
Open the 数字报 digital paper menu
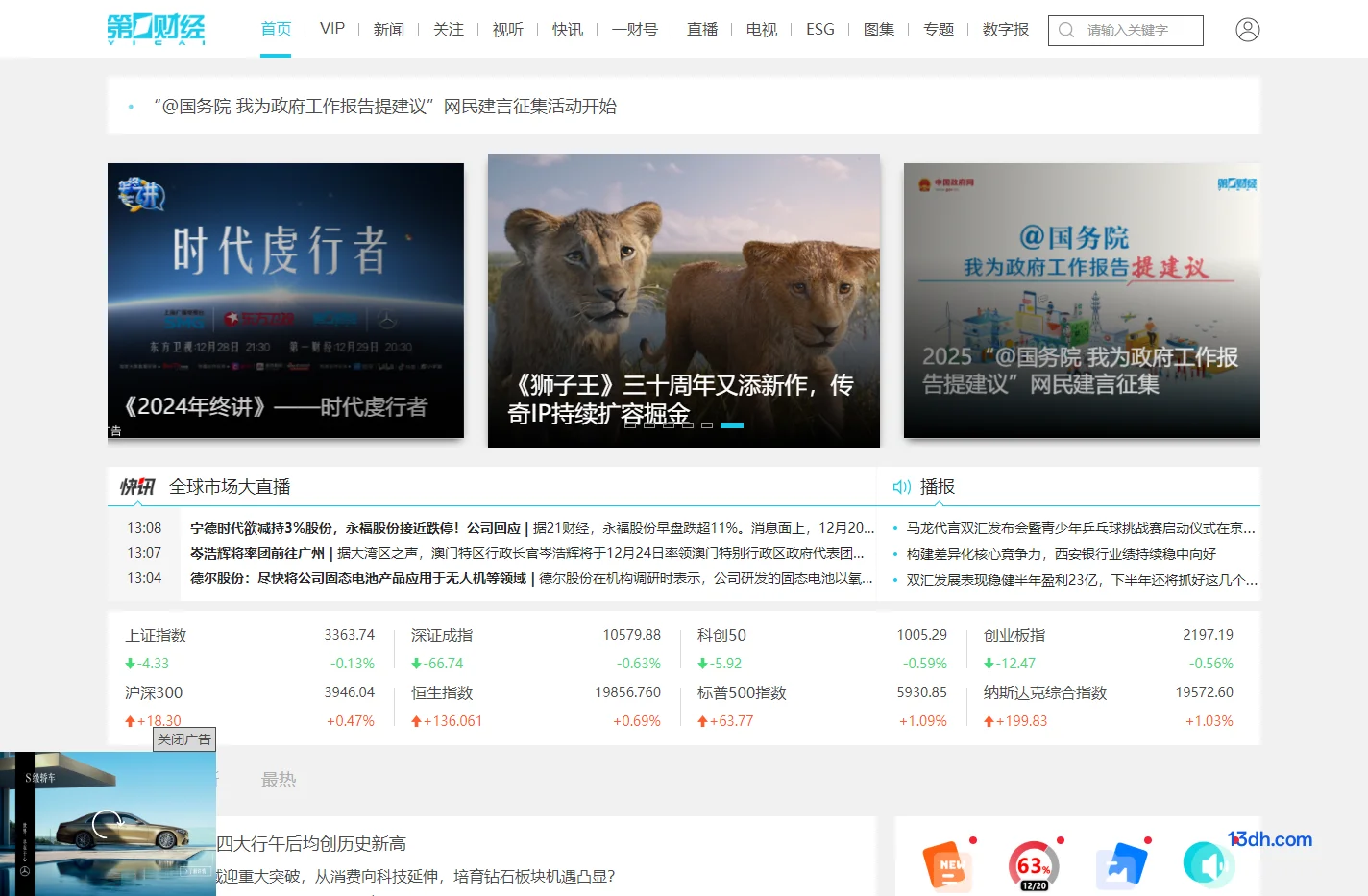[1006, 29]
